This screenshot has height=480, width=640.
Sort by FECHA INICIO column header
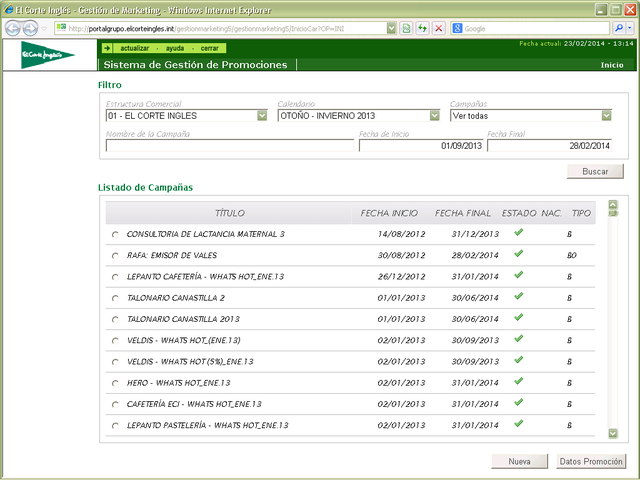tap(389, 213)
